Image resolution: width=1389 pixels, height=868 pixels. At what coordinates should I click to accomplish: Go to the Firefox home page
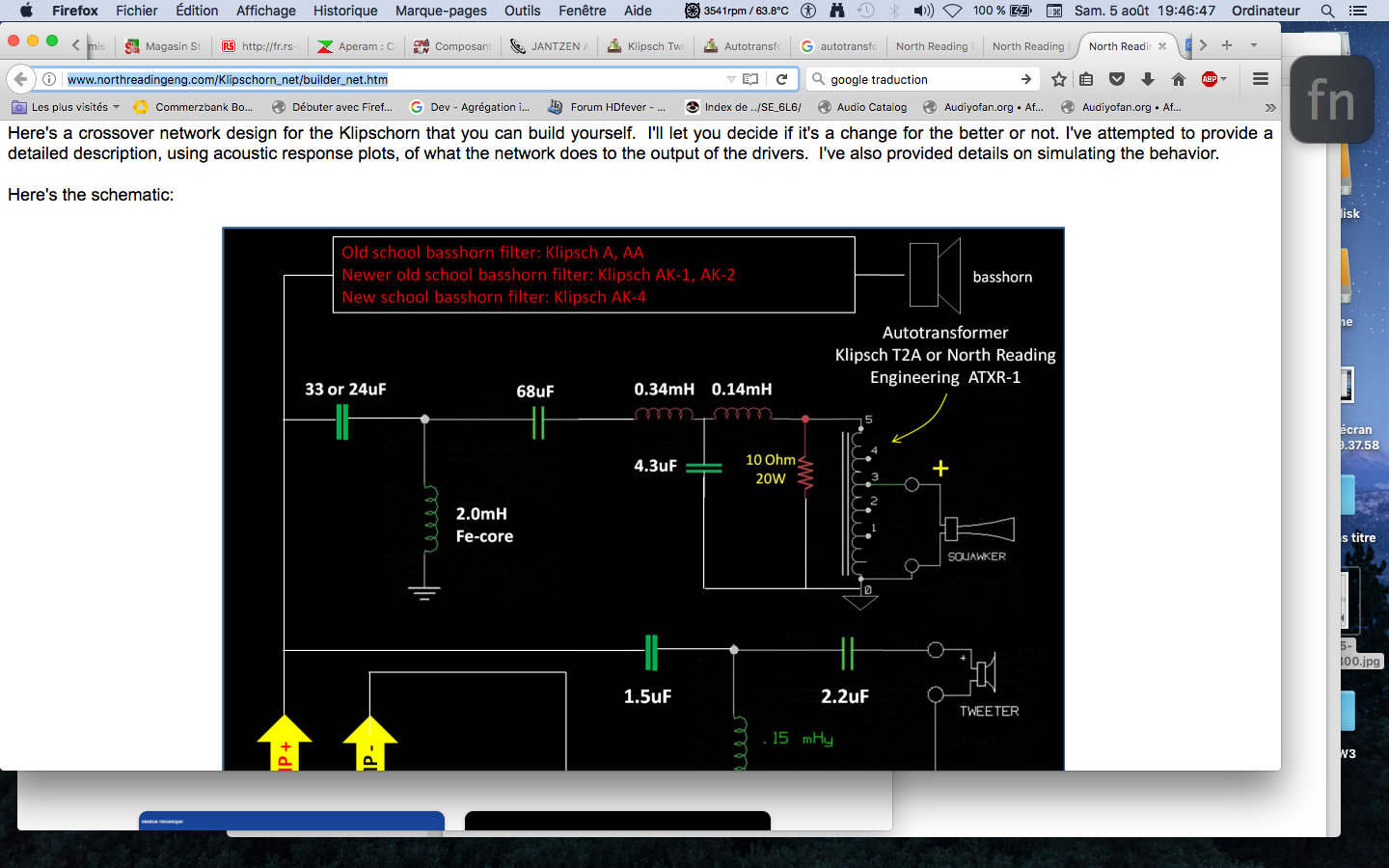pyautogui.click(x=1179, y=79)
